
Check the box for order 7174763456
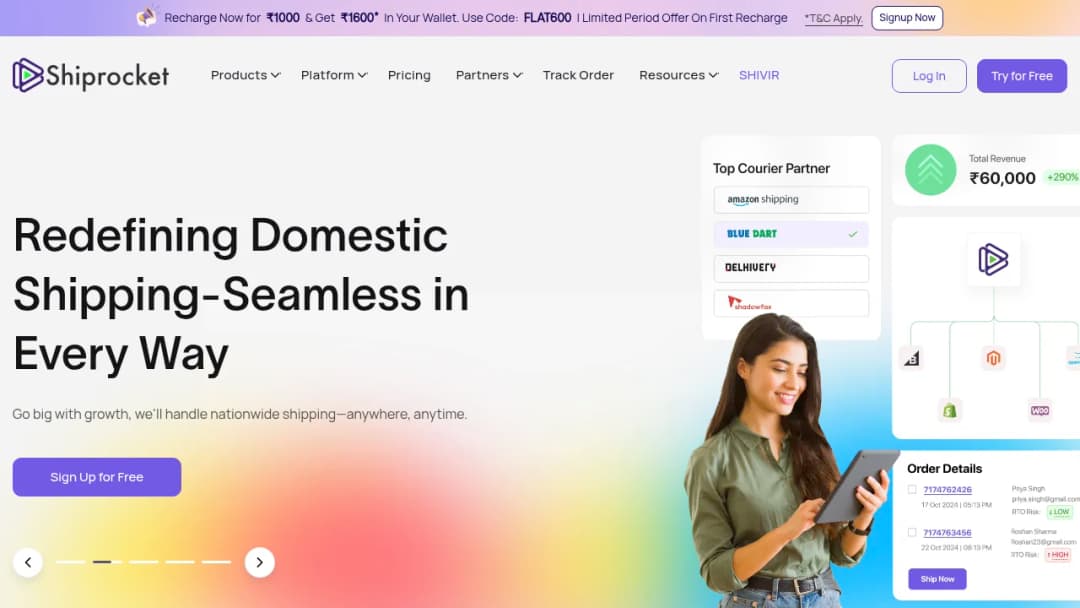tap(912, 532)
